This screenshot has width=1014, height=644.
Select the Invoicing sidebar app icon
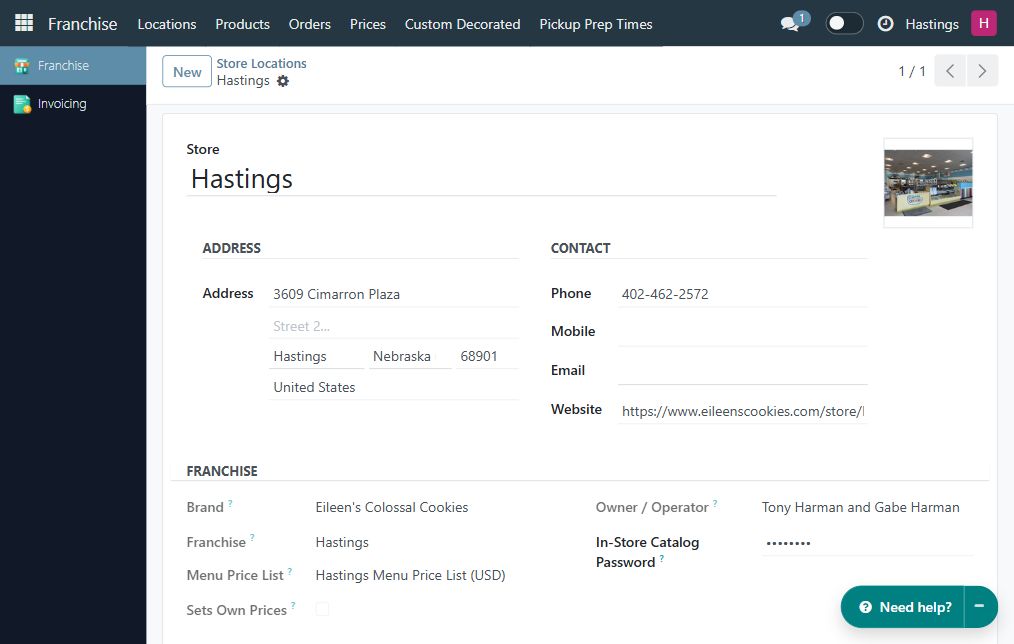point(22,103)
